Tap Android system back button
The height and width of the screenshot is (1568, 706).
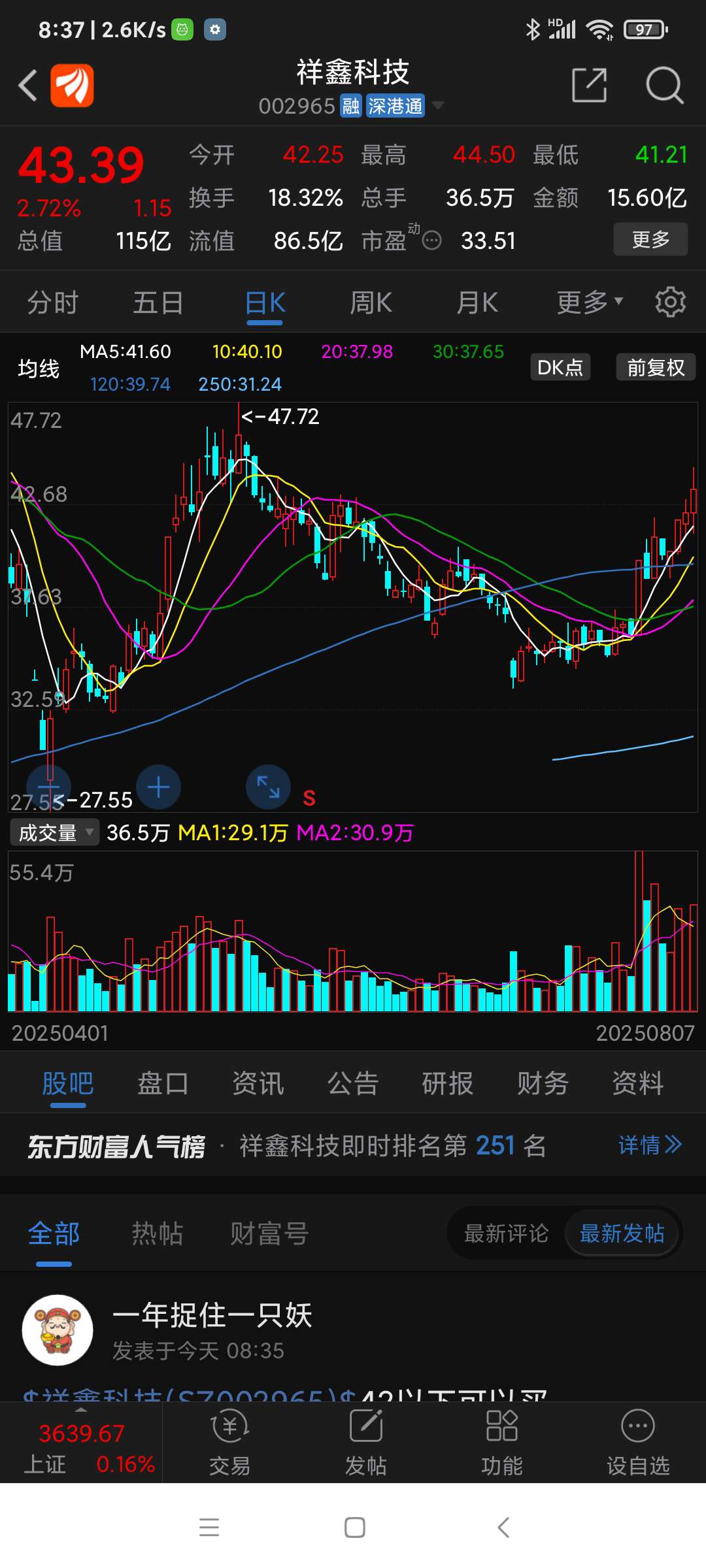point(503,1527)
